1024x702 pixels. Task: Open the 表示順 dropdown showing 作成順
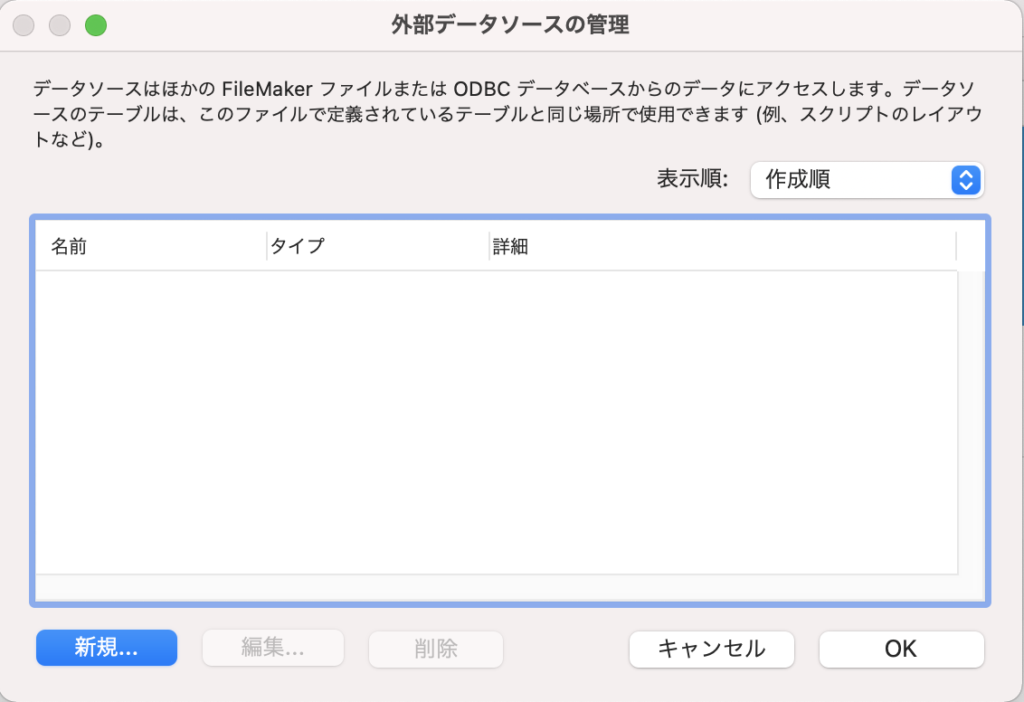click(x=866, y=180)
